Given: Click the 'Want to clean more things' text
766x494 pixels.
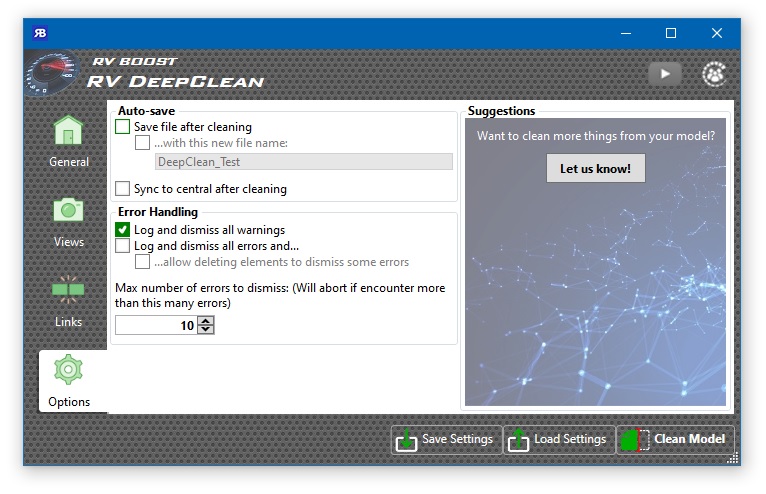Looking at the screenshot, I should coord(596,136).
